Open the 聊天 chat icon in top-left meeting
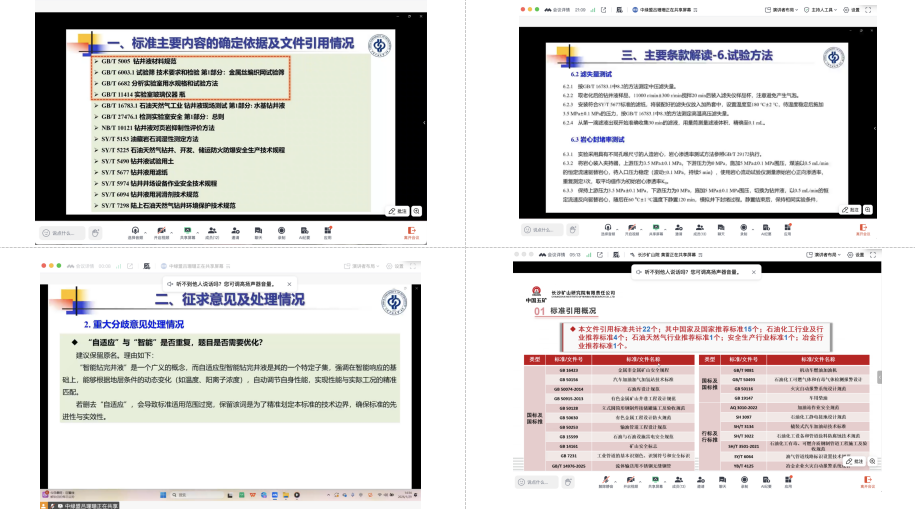This screenshot has width=915, height=509. (x=259, y=230)
